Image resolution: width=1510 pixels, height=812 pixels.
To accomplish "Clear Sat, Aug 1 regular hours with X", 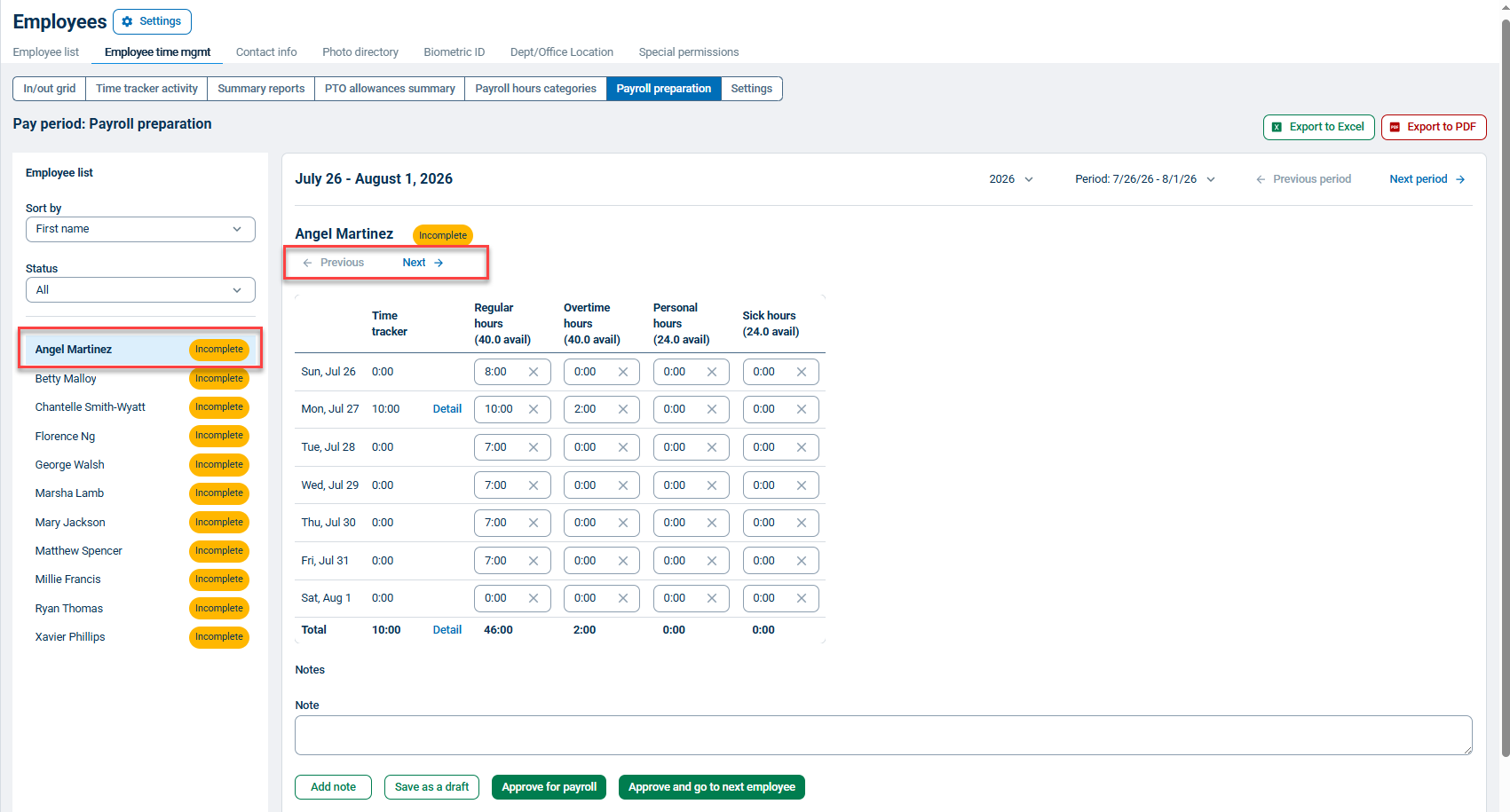I will tap(534, 598).
